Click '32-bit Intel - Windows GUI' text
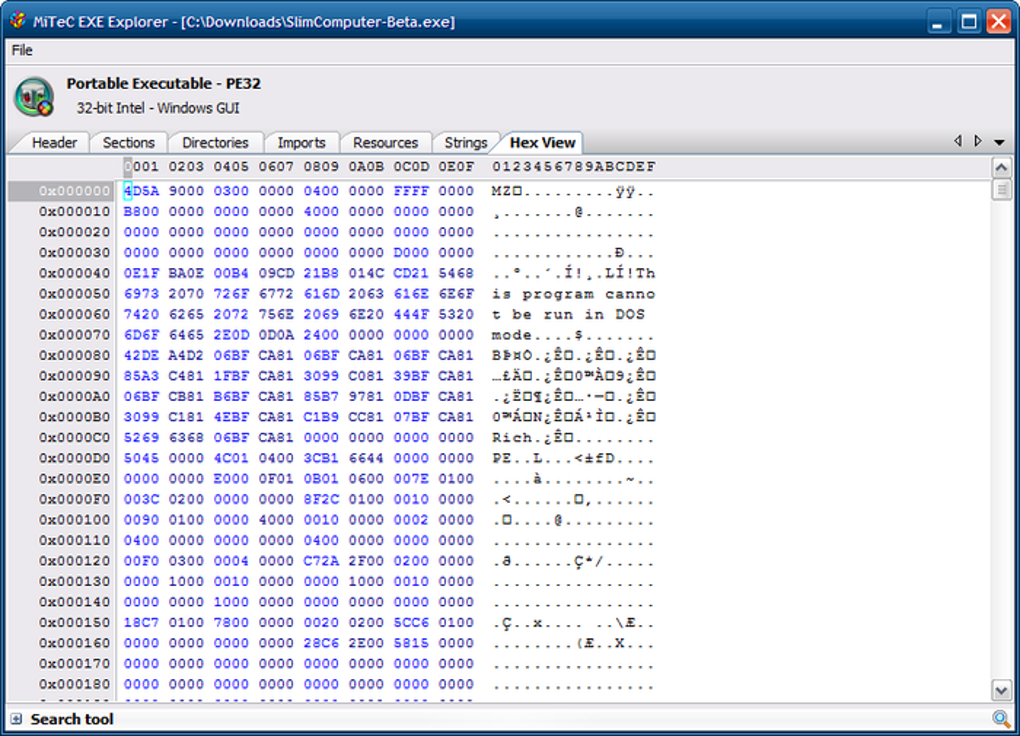1020x736 pixels. point(158,108)
